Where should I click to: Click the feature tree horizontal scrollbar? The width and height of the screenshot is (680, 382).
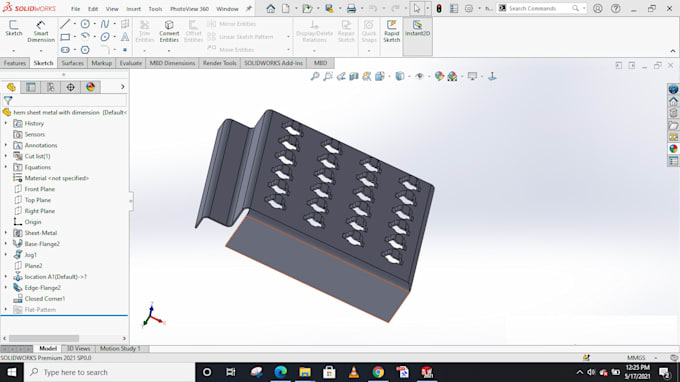pyautogui.click(x=44, y=338)
